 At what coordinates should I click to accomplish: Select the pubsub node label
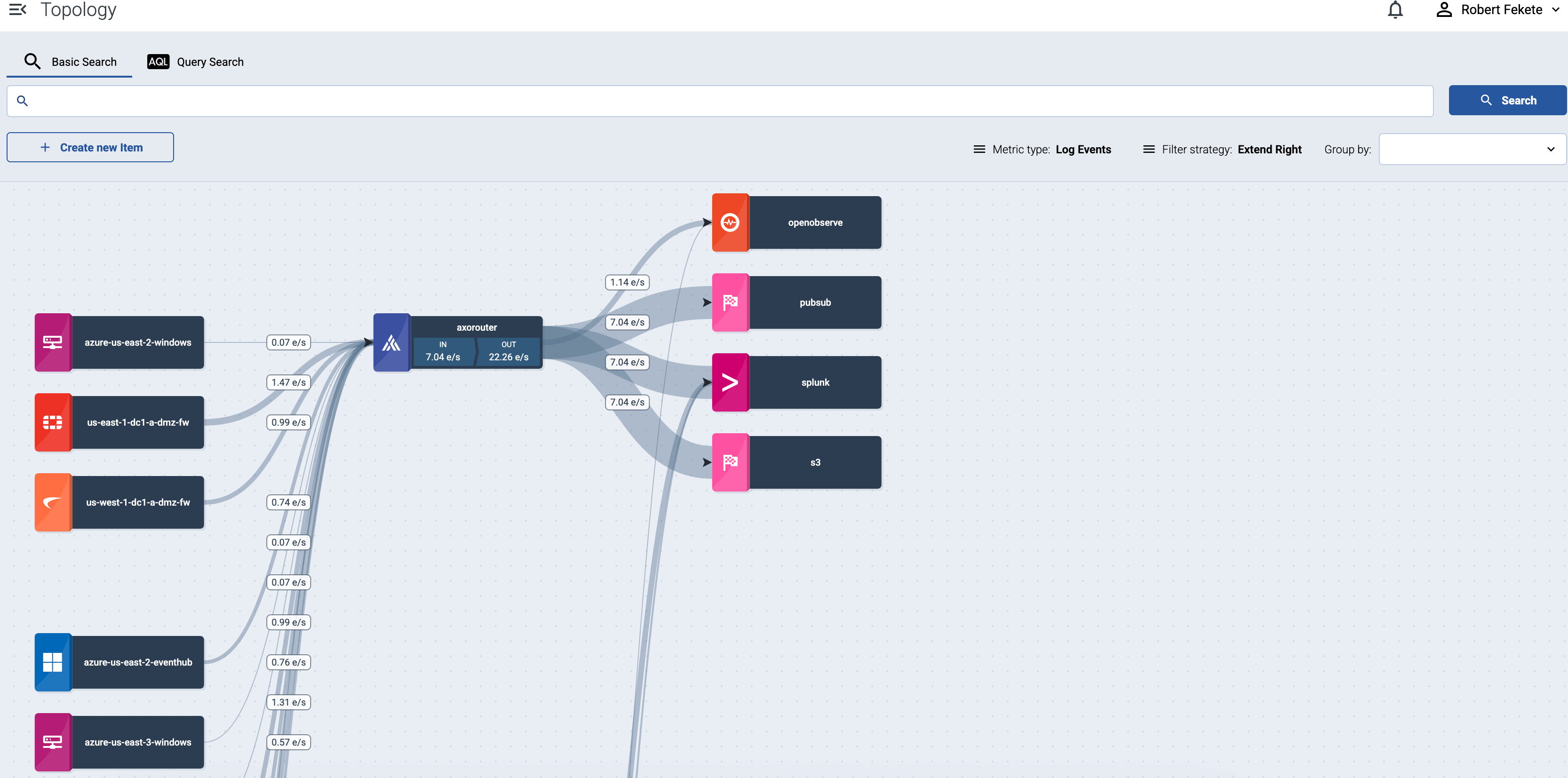point(815,302)
